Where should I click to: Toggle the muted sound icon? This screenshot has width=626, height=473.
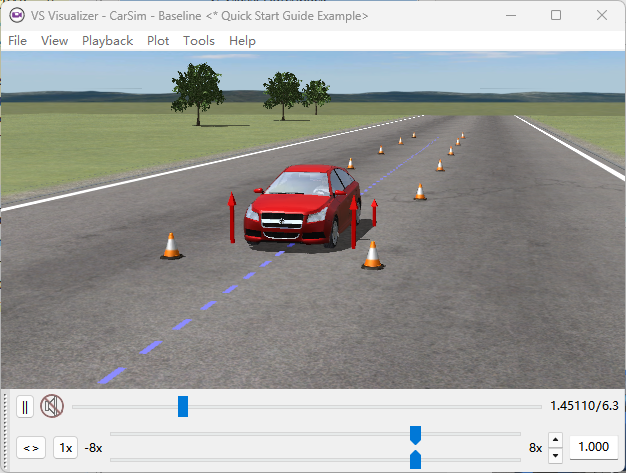52,406
